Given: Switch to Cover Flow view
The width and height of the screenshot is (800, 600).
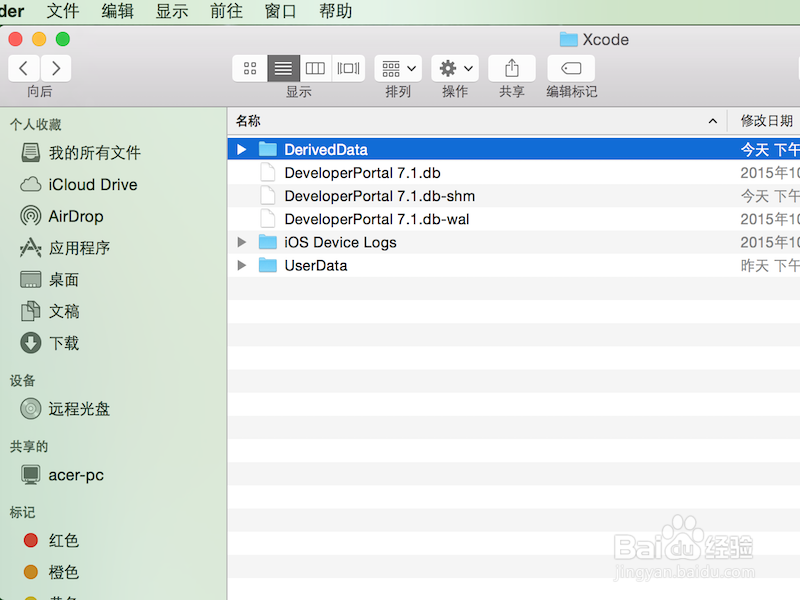Looking at the screenshot, I should 348,68.
